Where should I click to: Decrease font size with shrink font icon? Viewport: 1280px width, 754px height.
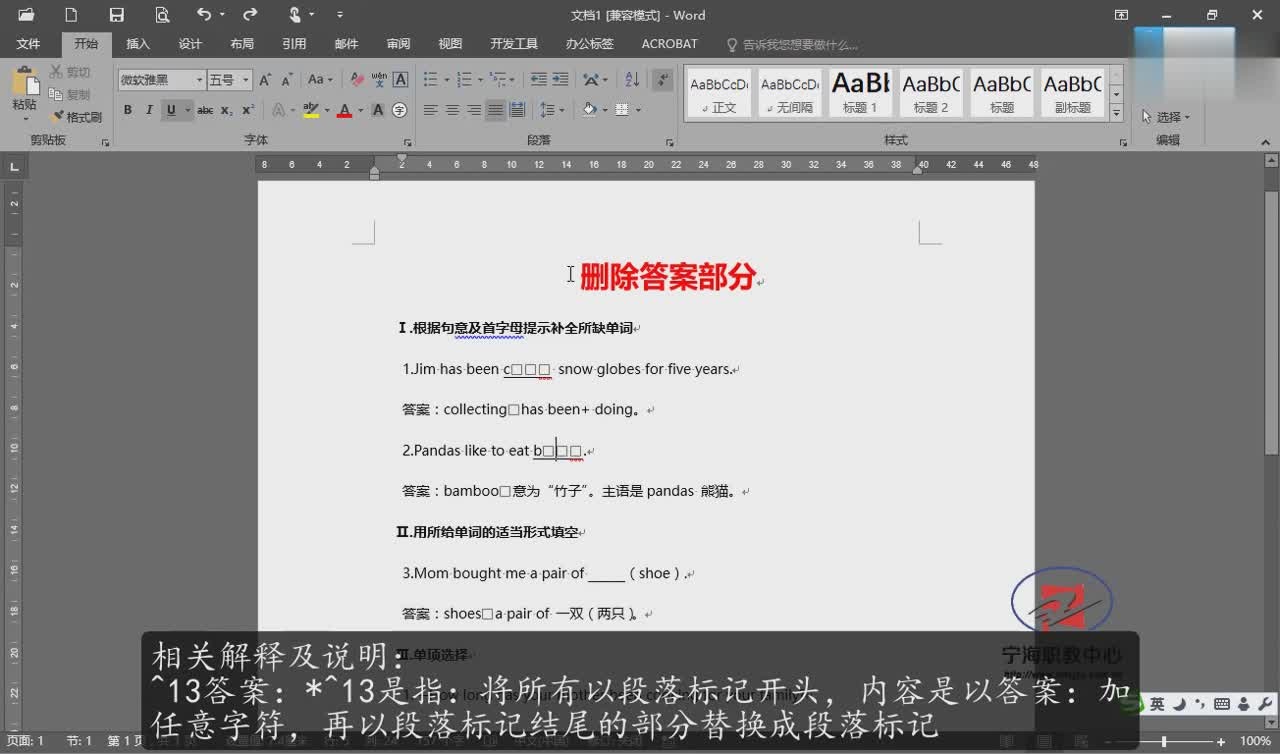click(x=285, y=80)
